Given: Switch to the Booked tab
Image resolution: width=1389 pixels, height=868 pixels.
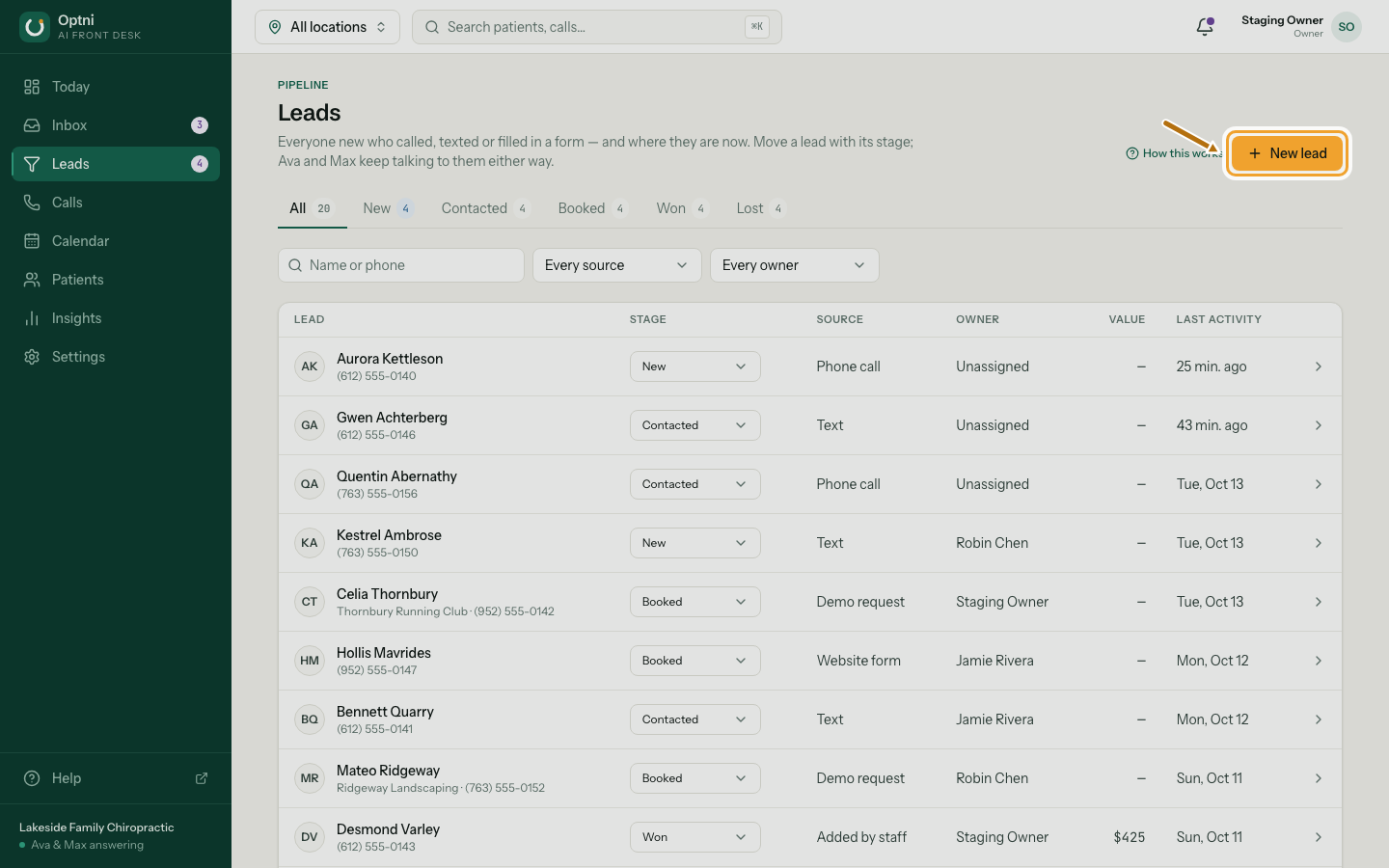Looking at the screenshot, I should tap(592, 208).
